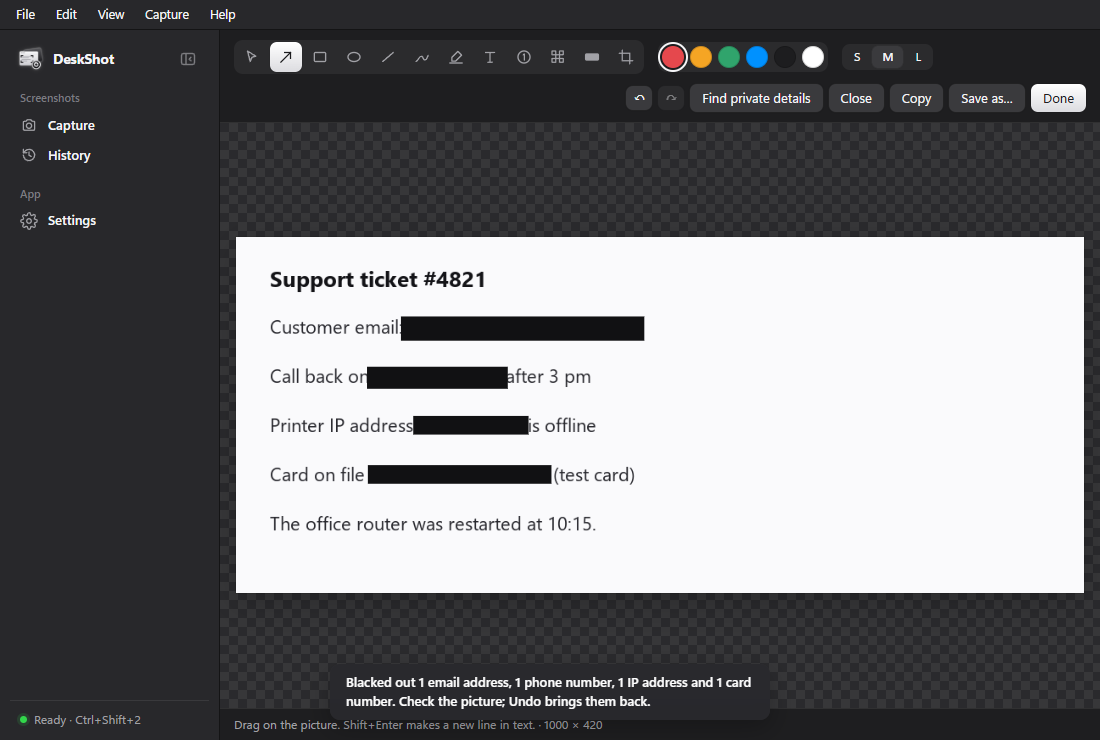Click the clock icon beside History
Screen dimensions: 1100x740
pos(29,155)
